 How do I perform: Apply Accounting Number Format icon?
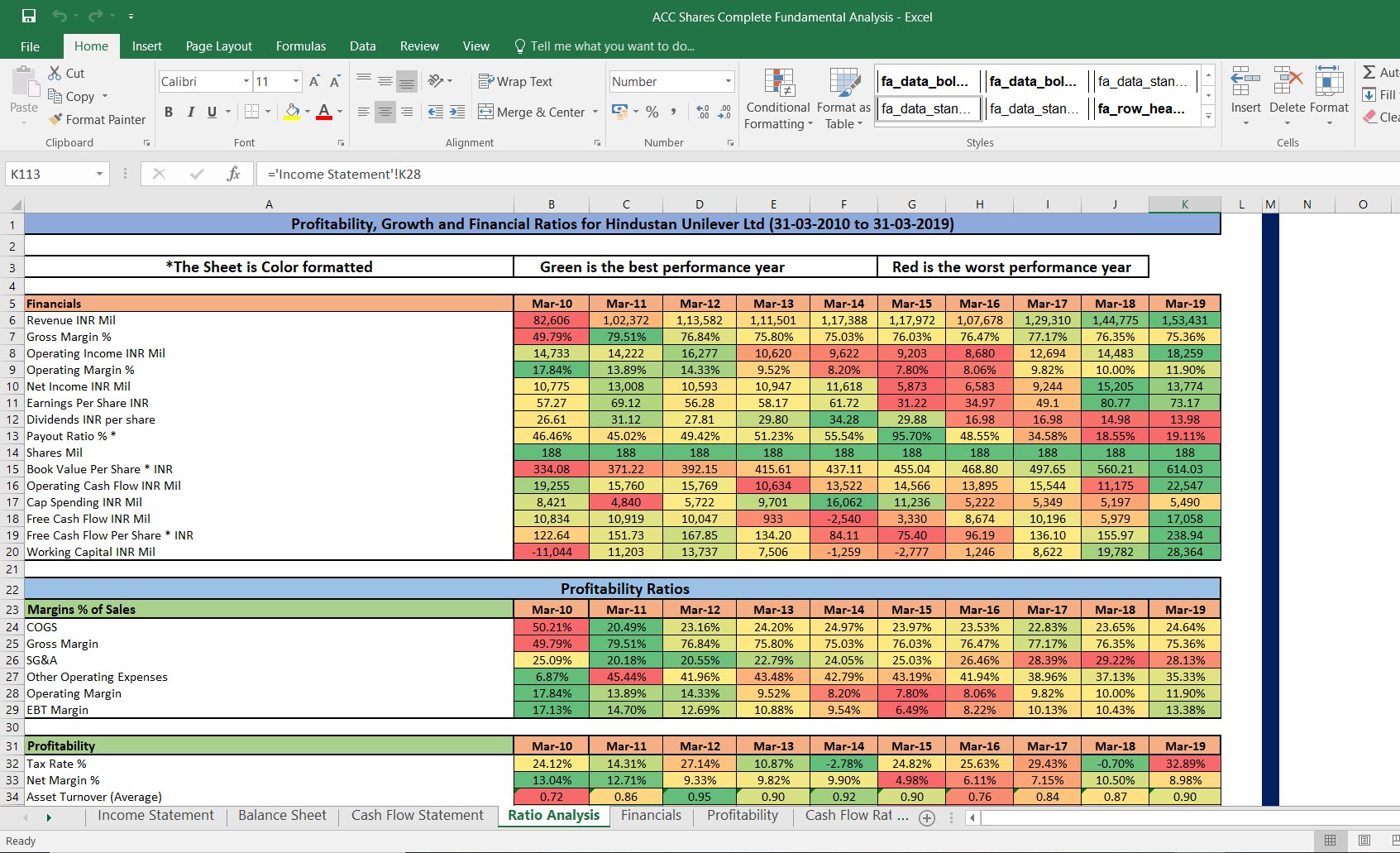click(x=619, y=111)
